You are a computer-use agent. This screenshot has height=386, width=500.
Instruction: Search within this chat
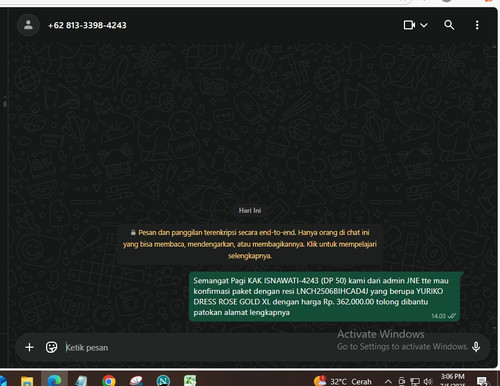click(x=449, y=25)
